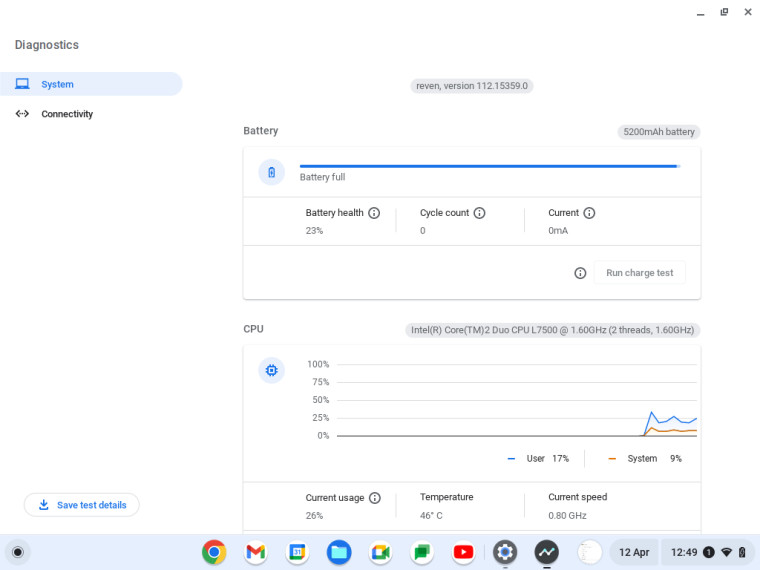
Task: Open Google Chrome from the shelf
Action: tap(214, 552)
